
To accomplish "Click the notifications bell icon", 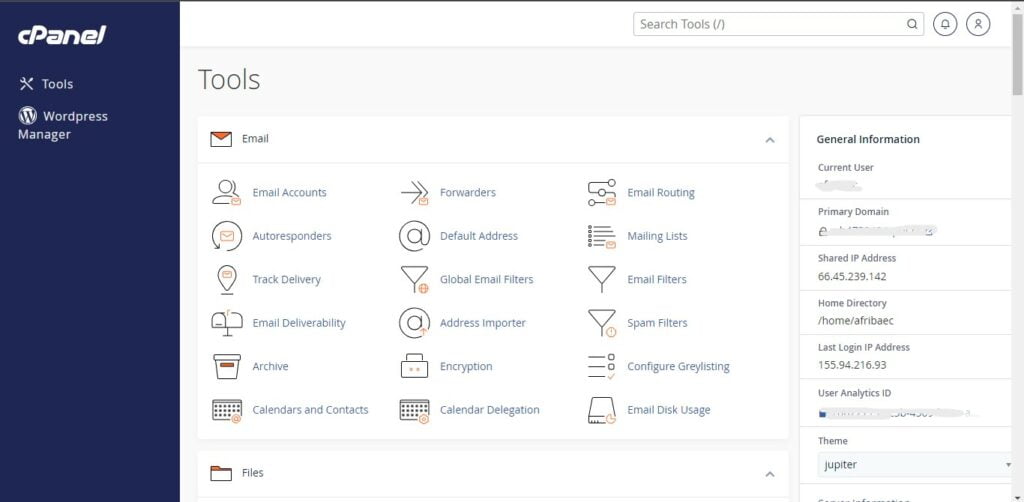I will pyautogui.click(x=945, y=24).
